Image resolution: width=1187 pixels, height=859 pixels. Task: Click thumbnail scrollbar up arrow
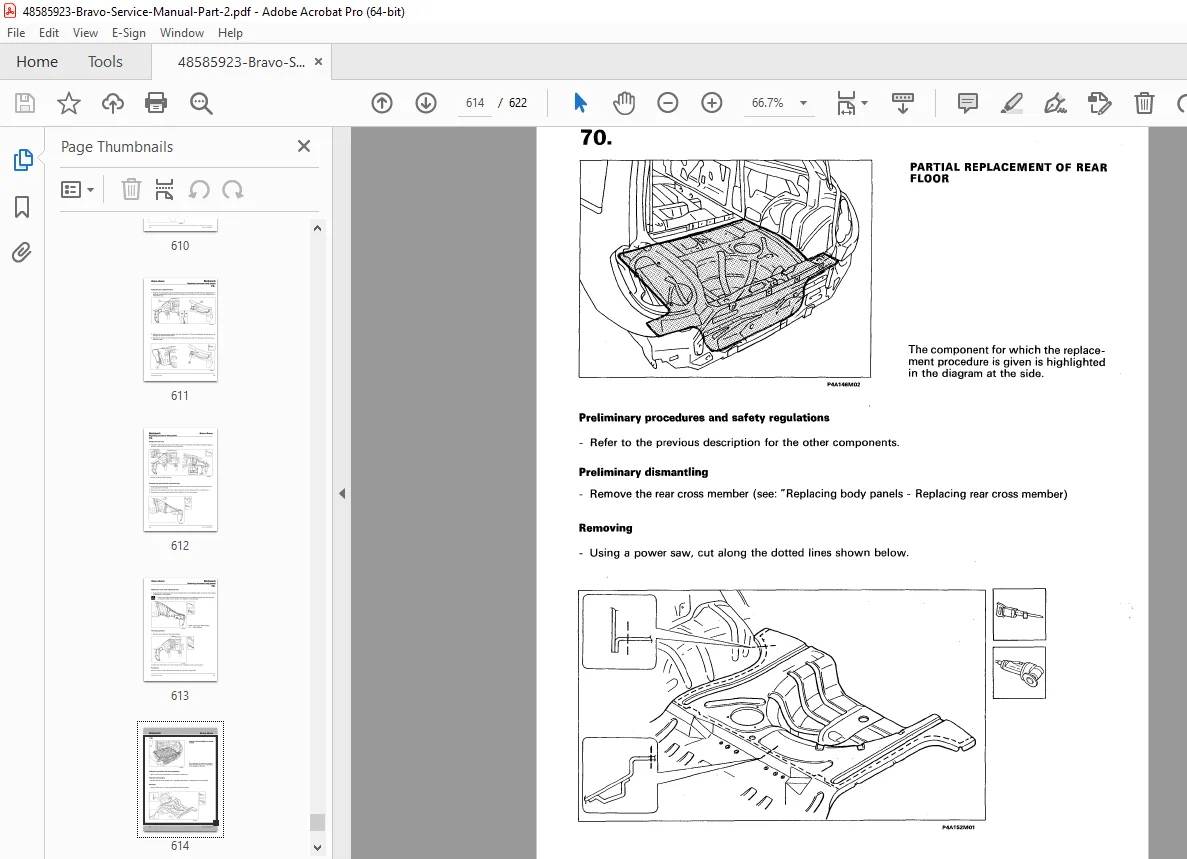[317, 228]
